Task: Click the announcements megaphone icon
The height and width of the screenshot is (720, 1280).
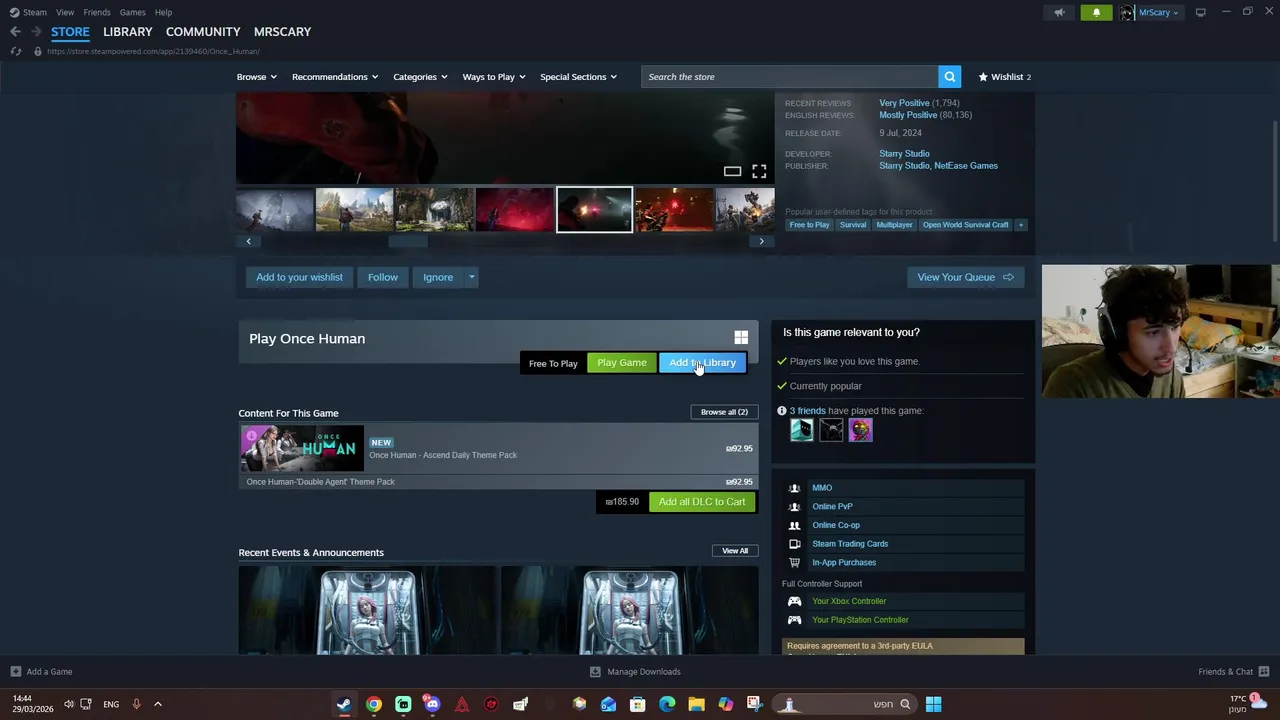Action: [1059, 12]
